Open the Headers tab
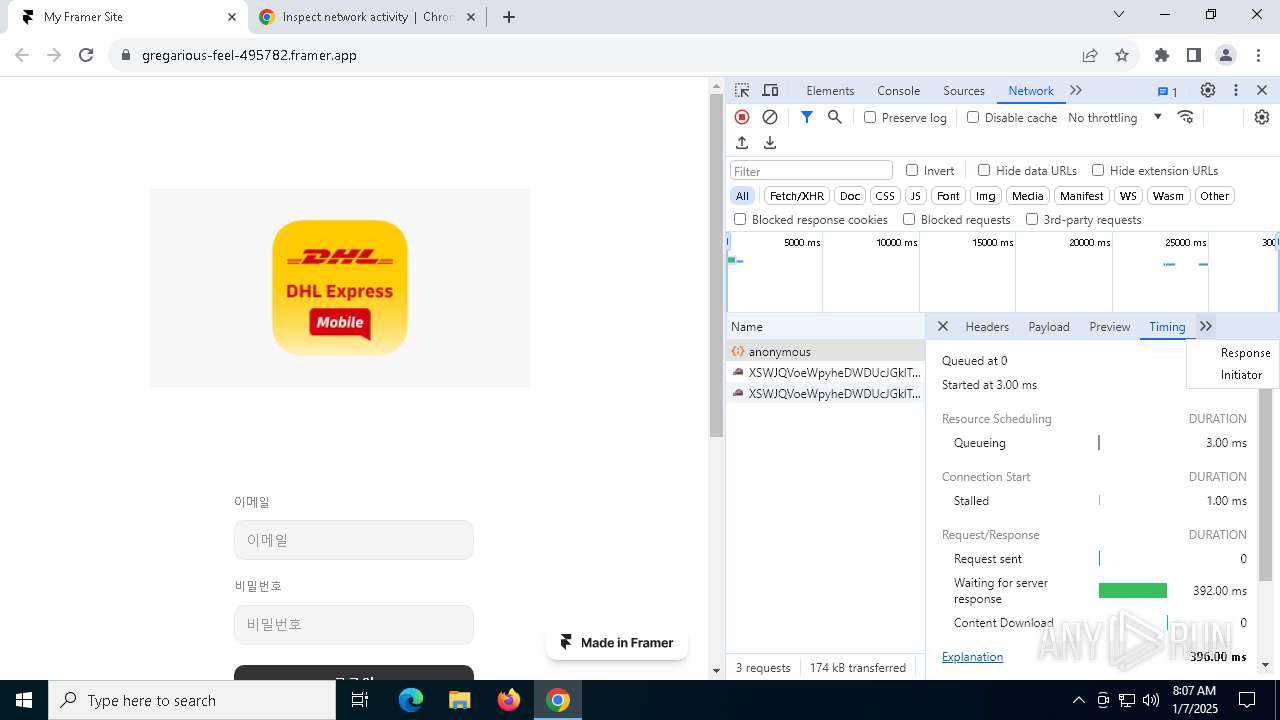Viewport: 1280px width, 720px height. tap(987, 326)
